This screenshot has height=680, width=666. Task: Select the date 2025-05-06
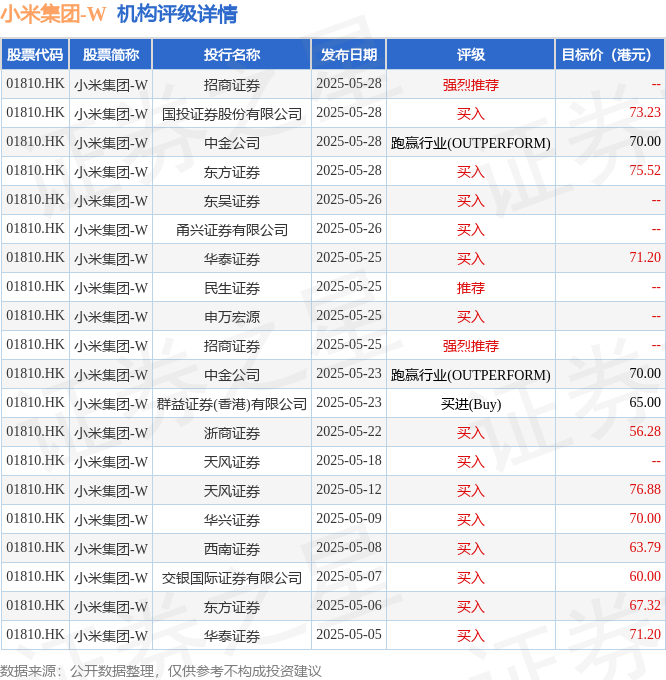point(349,606)
